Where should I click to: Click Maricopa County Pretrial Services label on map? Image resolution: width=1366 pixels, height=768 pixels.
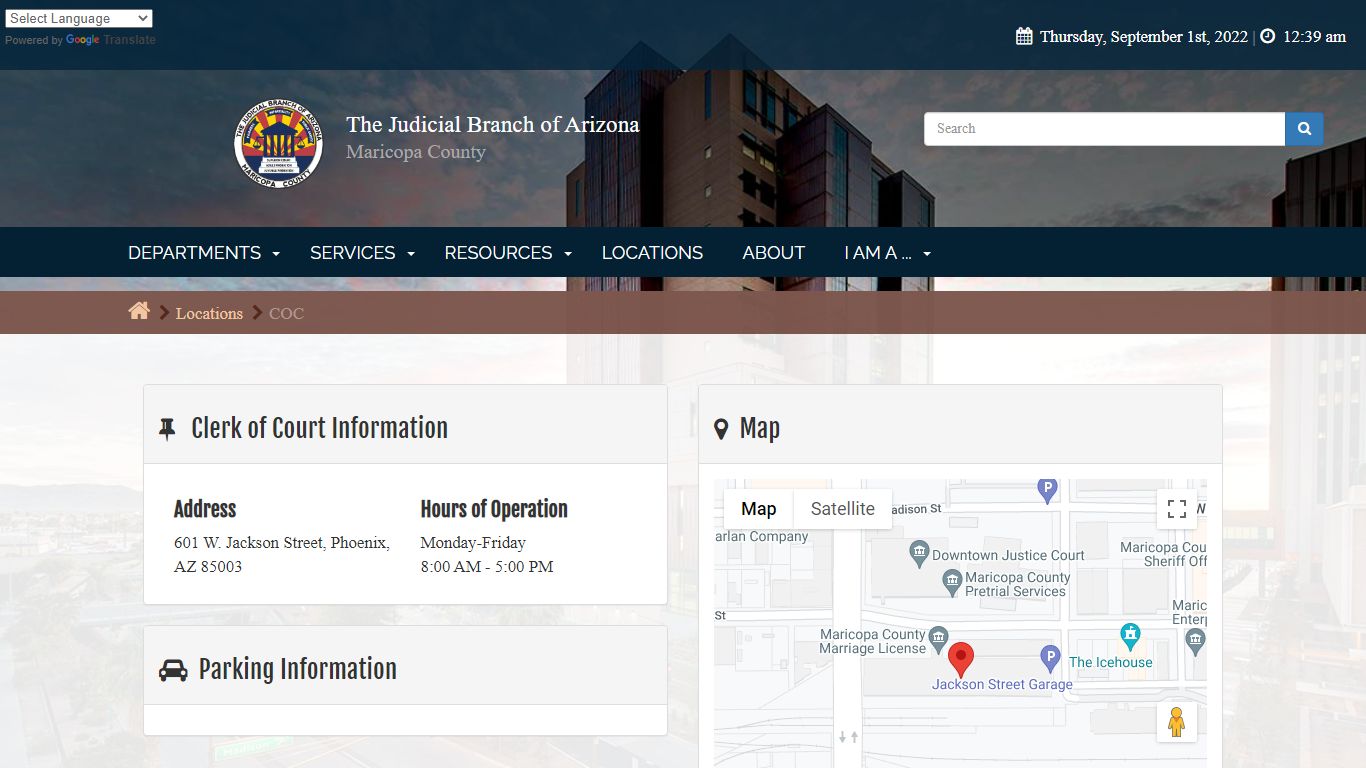(x=1016, y=584)
